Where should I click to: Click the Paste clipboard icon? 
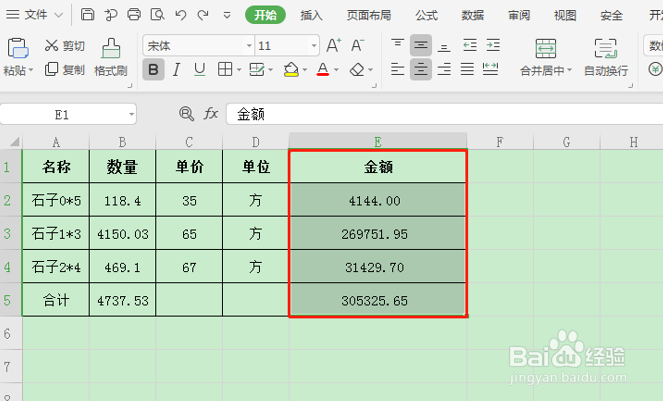point(17,48)
